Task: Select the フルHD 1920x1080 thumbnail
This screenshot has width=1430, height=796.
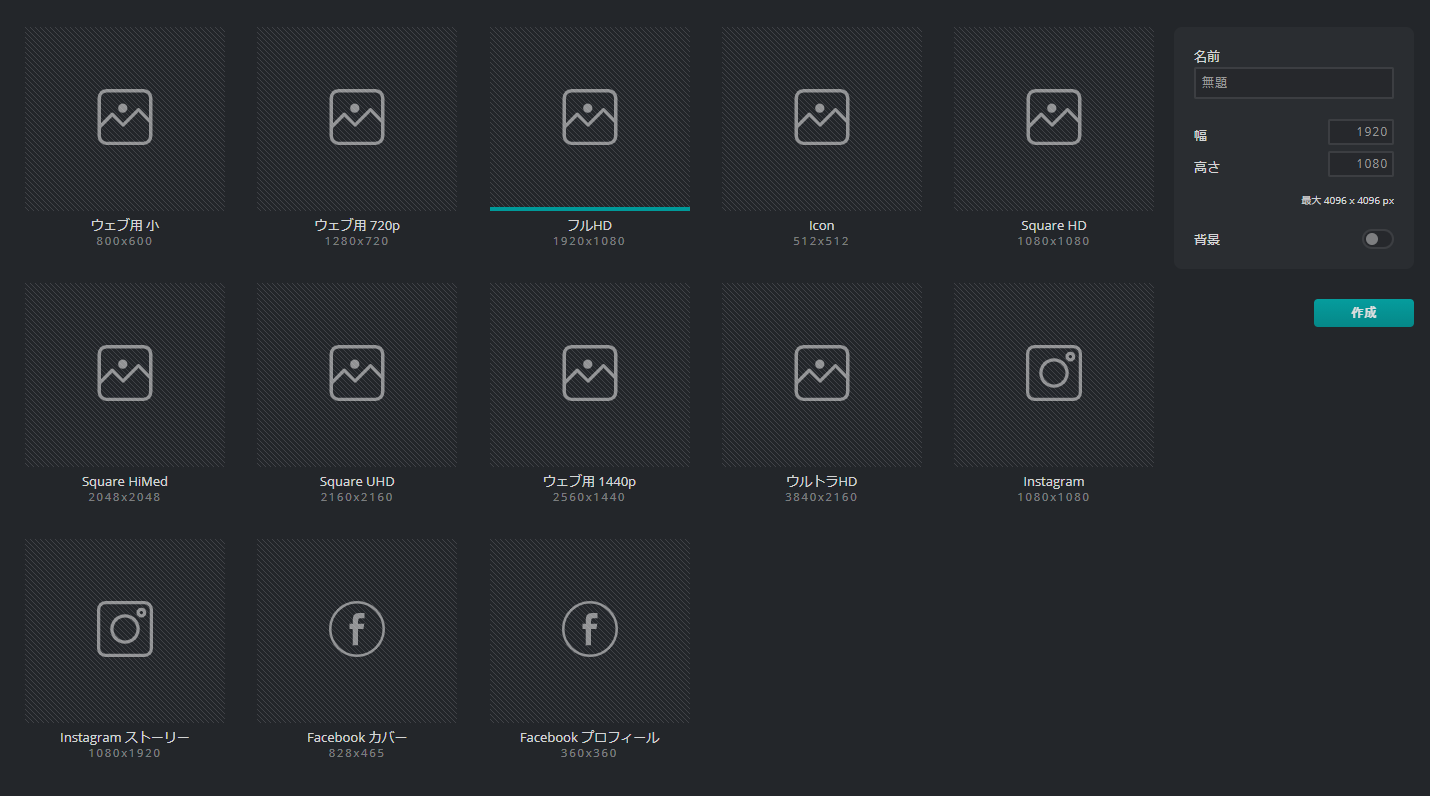Action: coord(589,118)
